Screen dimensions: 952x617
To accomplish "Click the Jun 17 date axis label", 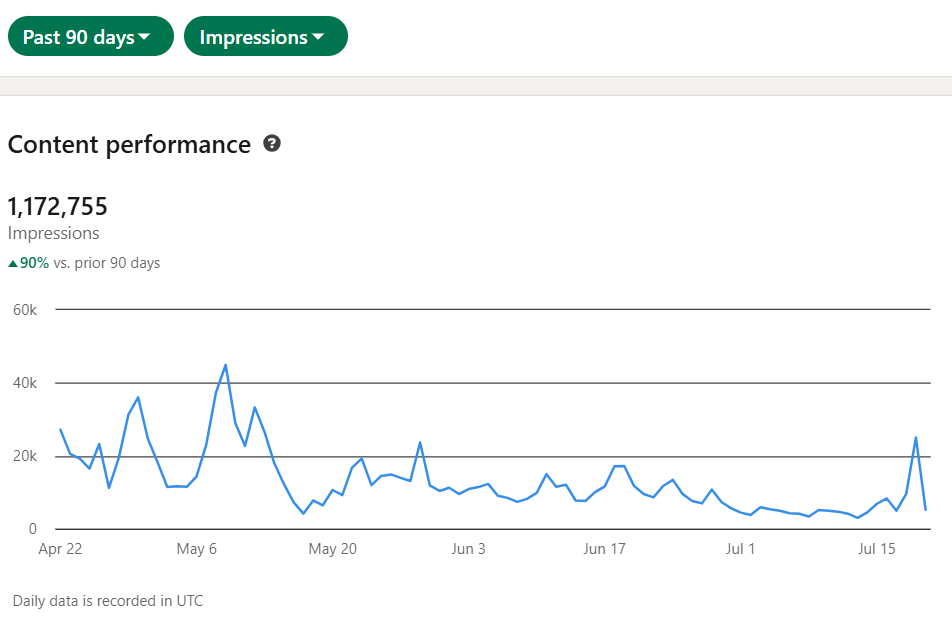I will click(604, 548).
